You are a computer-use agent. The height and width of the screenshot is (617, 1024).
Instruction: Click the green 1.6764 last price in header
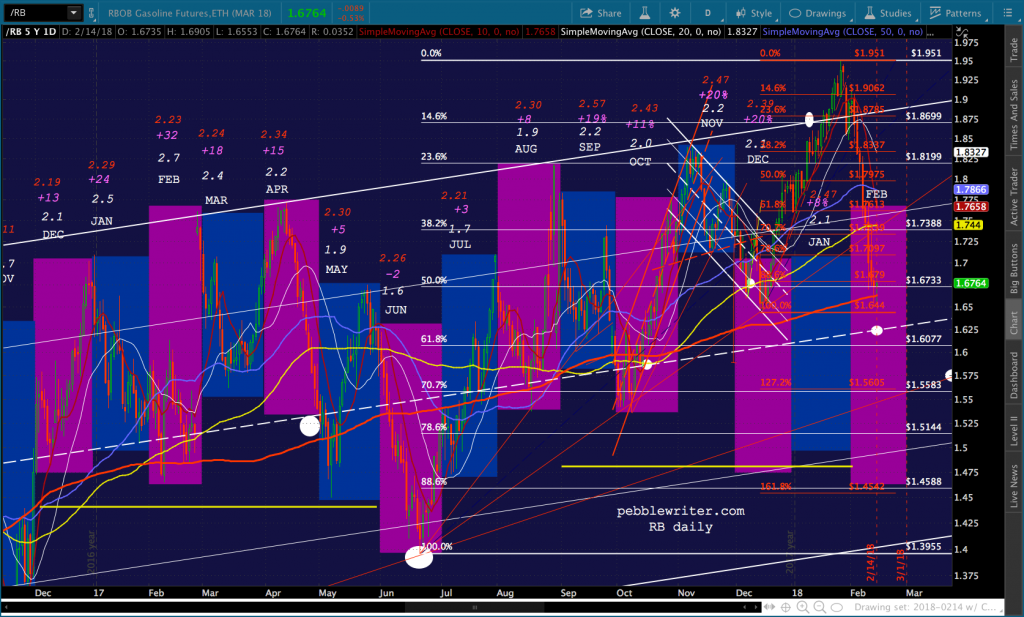pyautogui.click(x=306, y=13)
